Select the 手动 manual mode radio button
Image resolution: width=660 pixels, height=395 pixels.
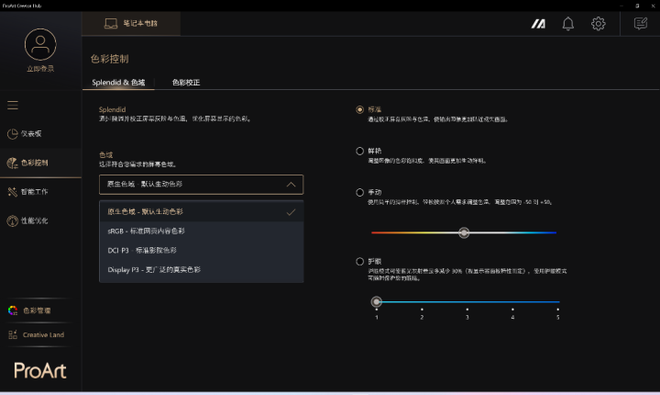coord(360,192)
